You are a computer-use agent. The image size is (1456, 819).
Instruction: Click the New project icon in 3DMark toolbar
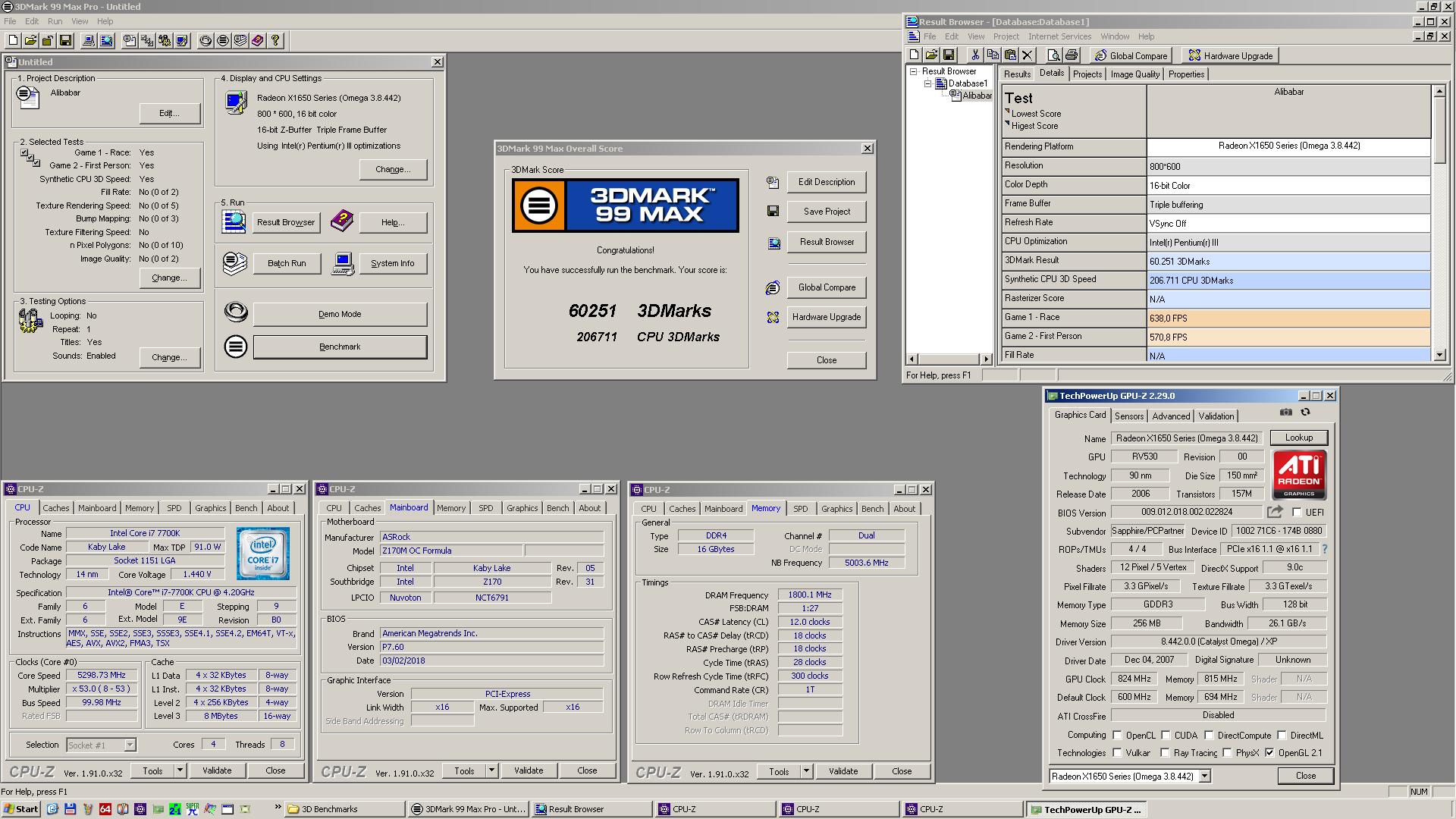[x=13, y=40]
